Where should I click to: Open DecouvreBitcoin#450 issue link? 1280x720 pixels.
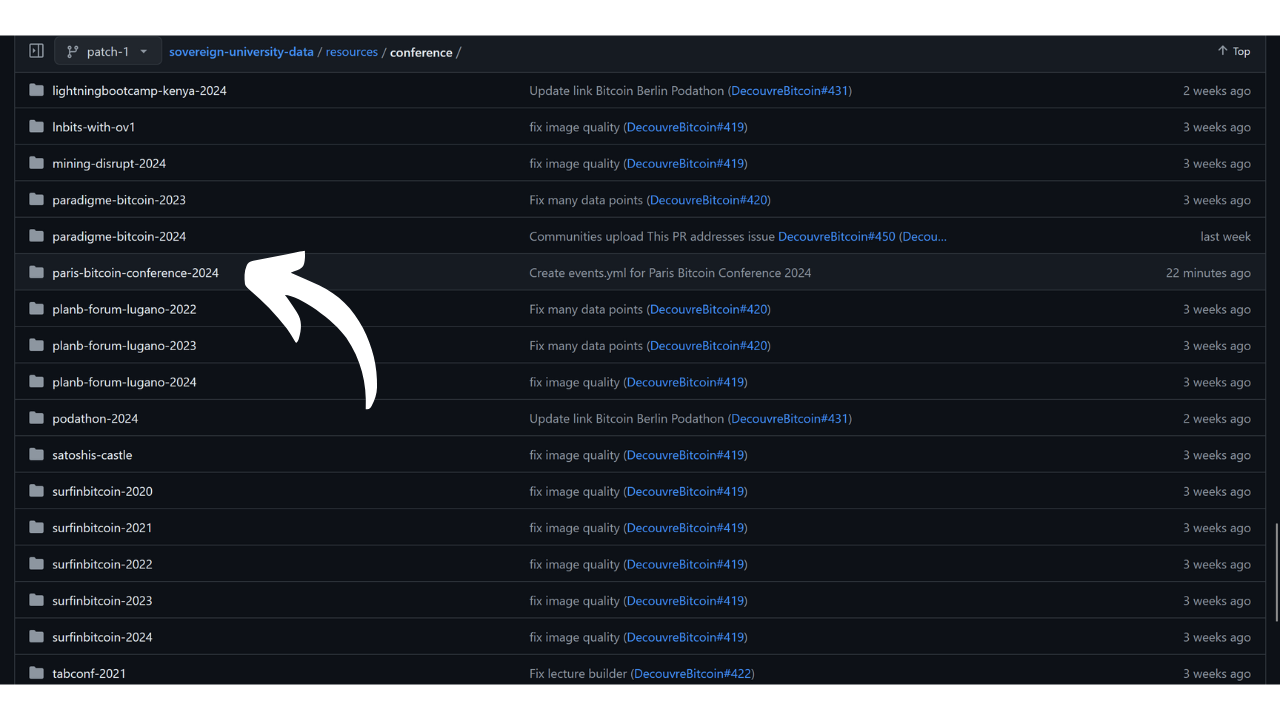point(836,237)
